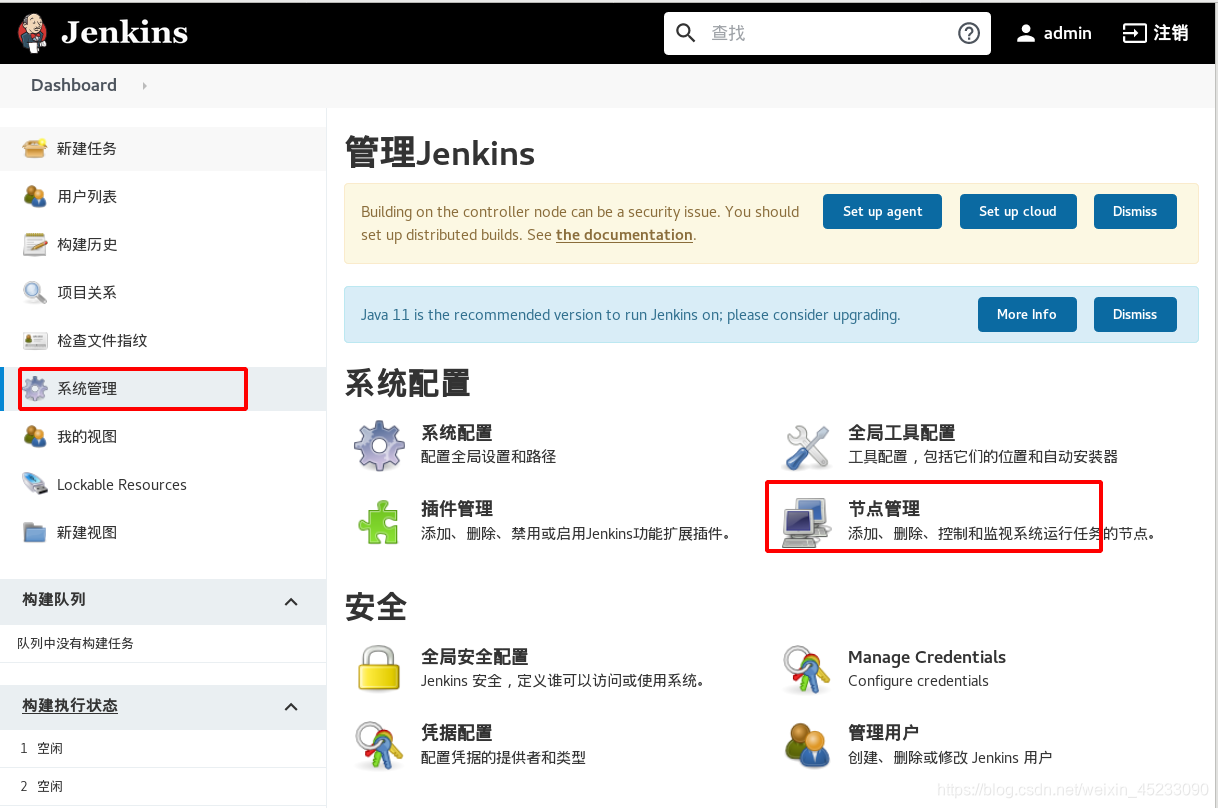Viewport: 1218px width, 808px height.
Task: Open the 系统配置 settings link
Action: pyautogui.click(x=457, y=433)
